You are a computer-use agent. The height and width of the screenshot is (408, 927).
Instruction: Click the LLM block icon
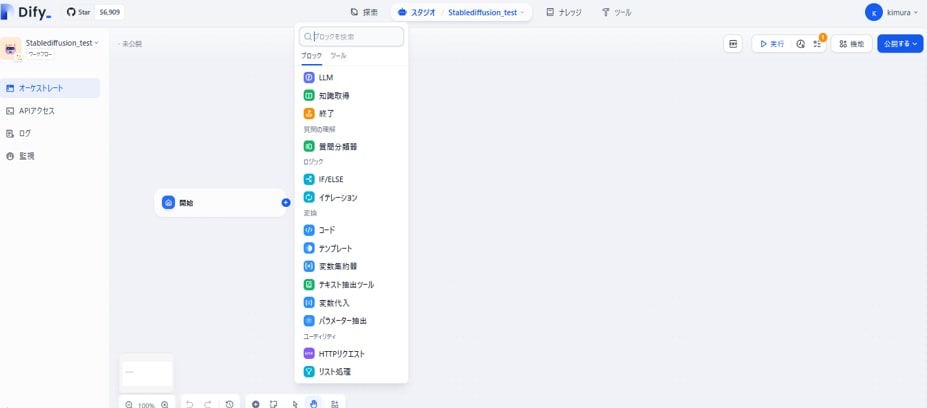[309, 77]
